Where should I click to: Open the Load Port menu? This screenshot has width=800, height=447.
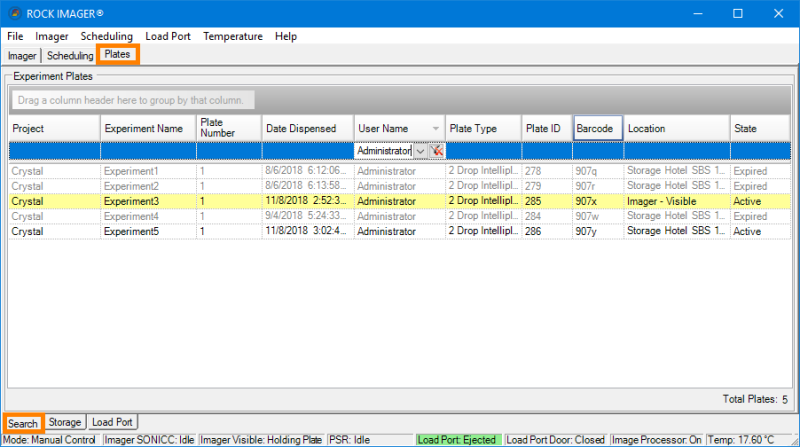tap(168, 36)
